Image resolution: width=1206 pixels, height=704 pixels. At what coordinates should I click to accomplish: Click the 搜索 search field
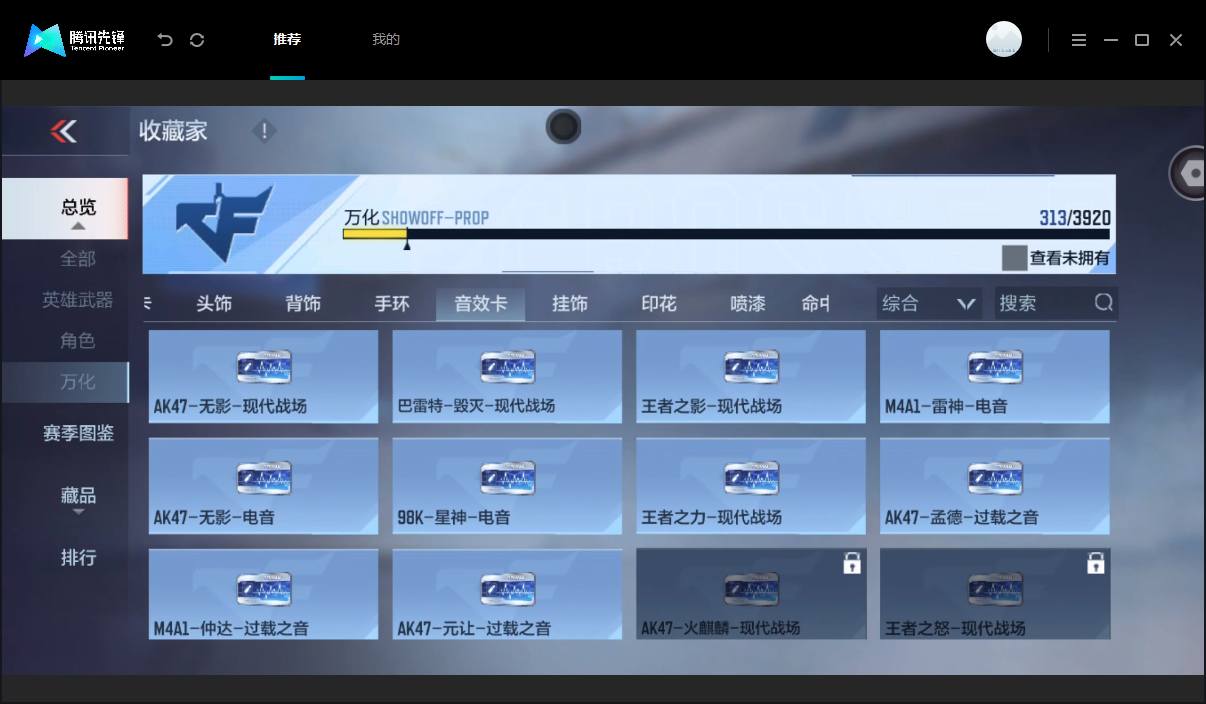(1056, 303)
